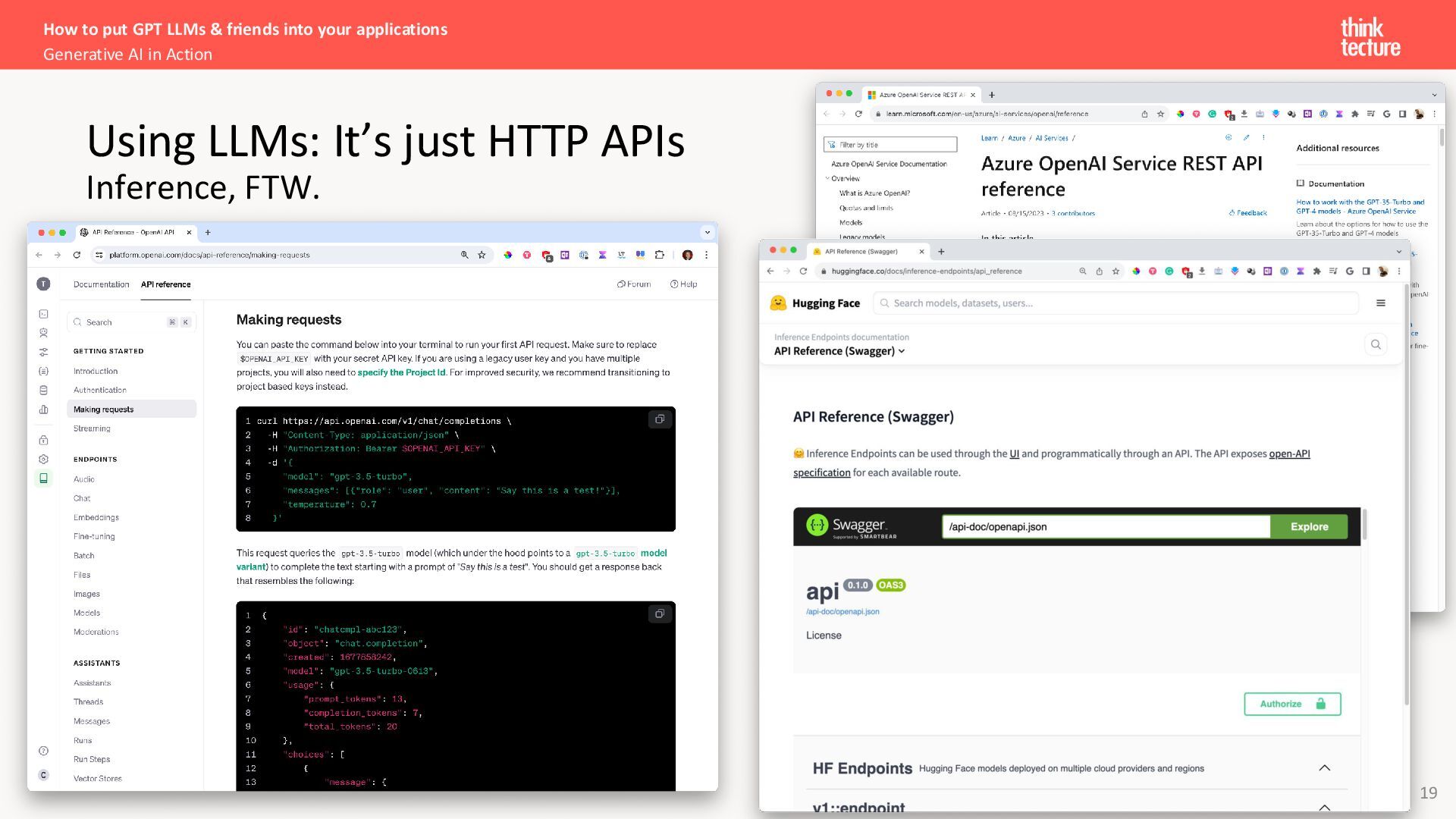
Task: Click the Hugging Face search models field
Action: tap(1116, 303)
